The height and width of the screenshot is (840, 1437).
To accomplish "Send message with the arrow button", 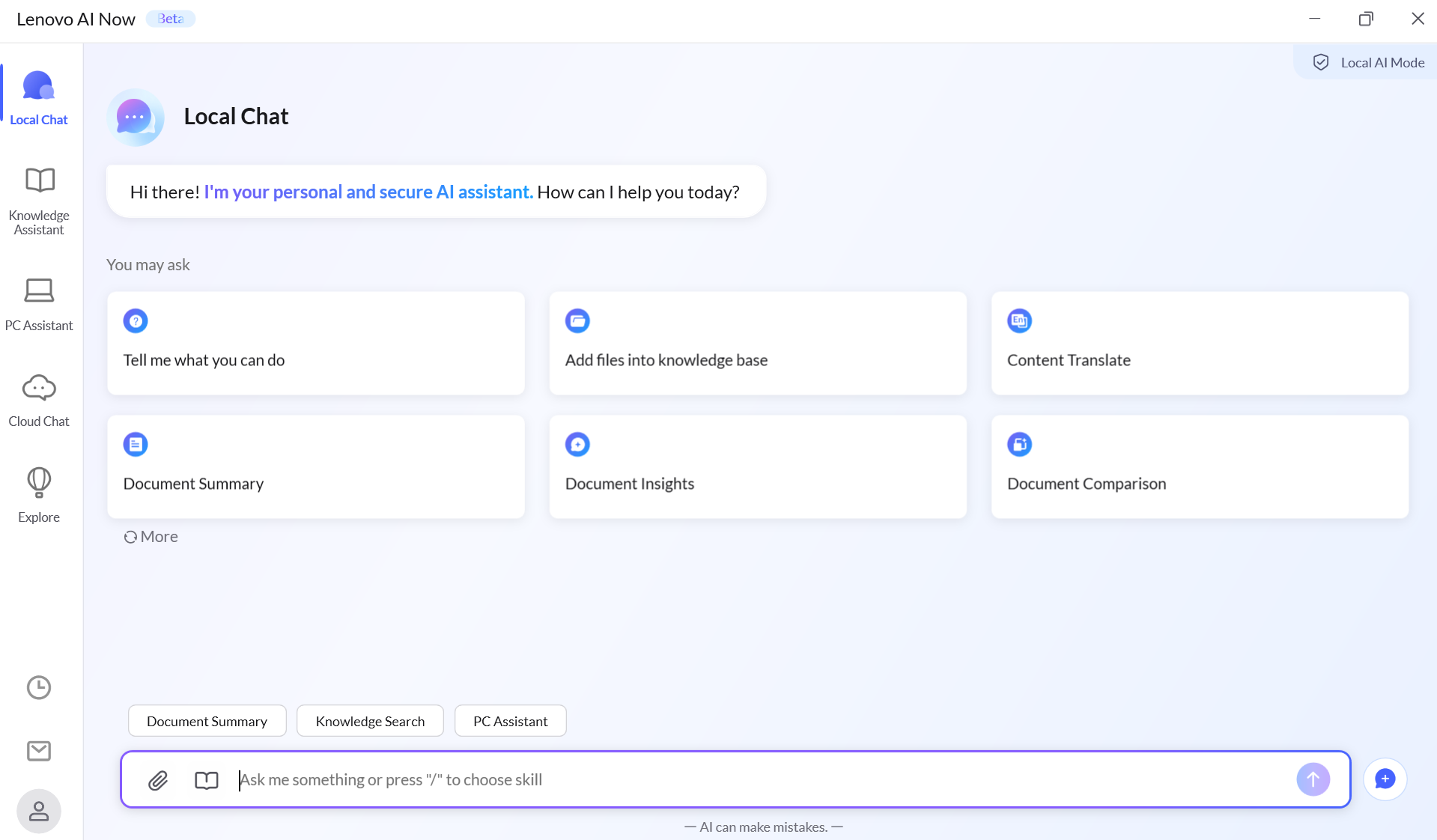I will click(1313, 779).
